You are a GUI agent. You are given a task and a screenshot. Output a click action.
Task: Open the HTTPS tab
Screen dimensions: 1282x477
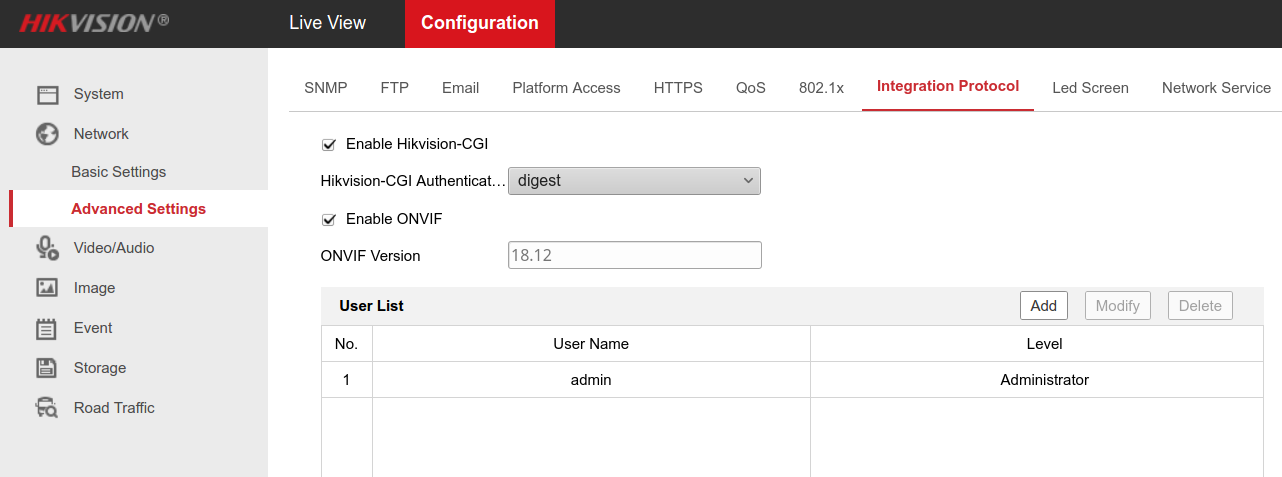pyautogui.click(x=678, y=88)
